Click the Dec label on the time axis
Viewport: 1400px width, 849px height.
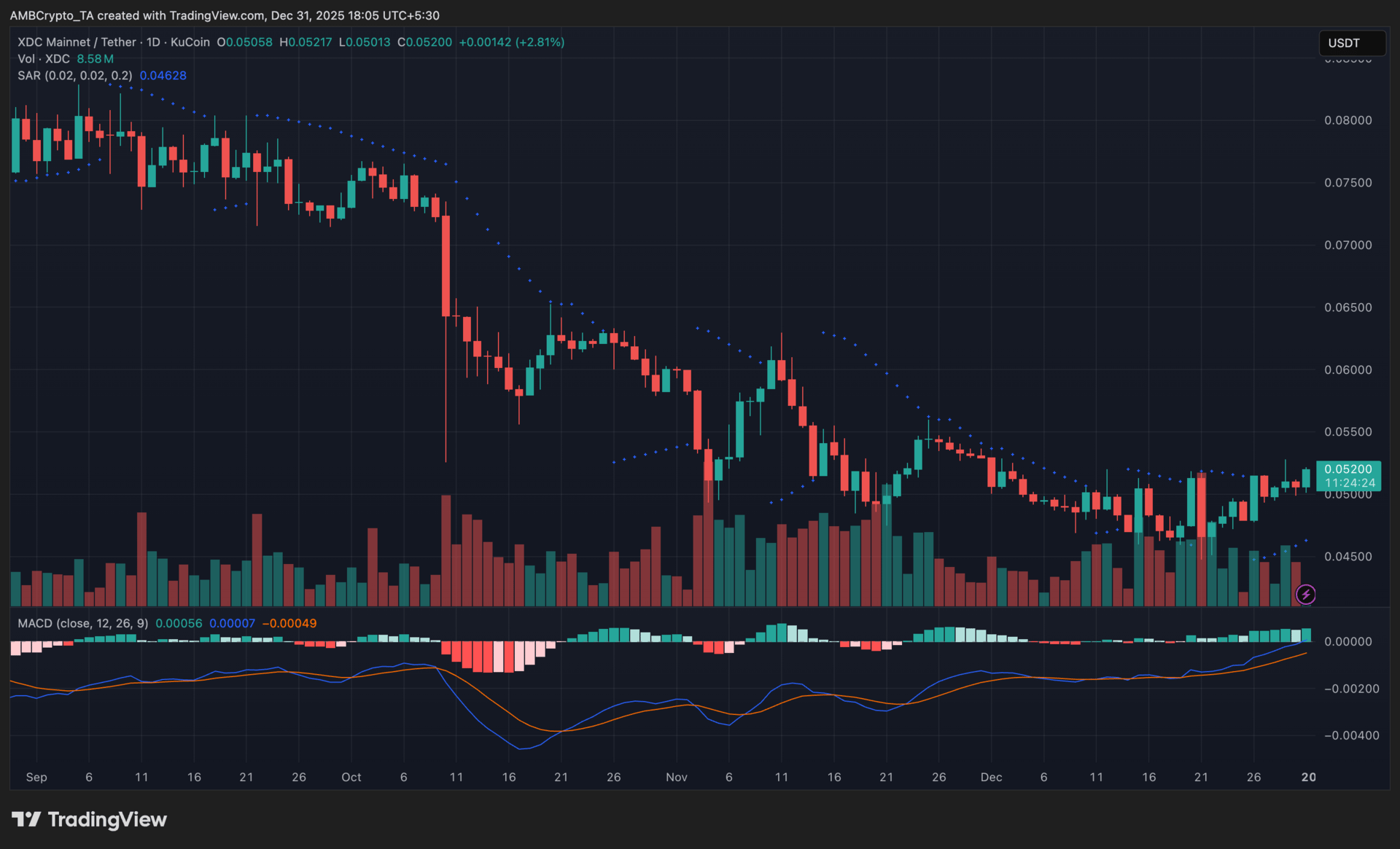[x=991, y=777]
